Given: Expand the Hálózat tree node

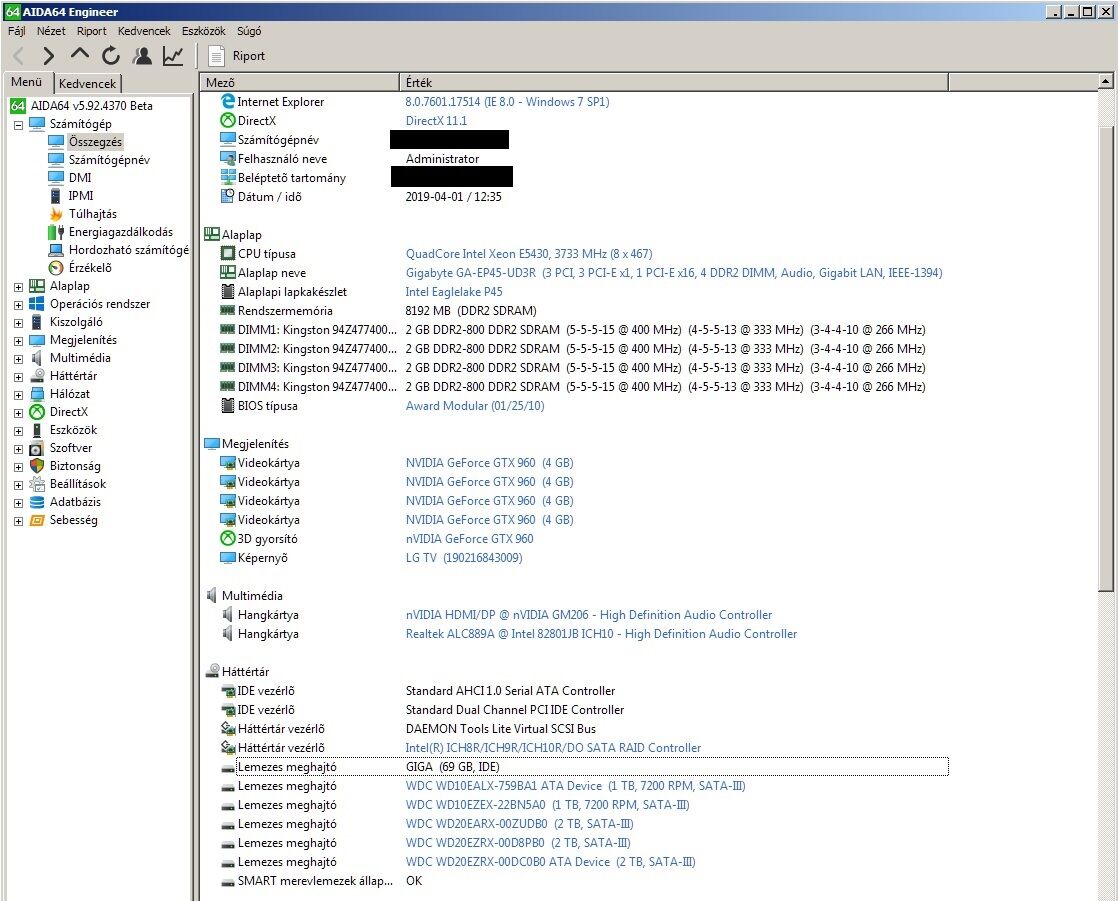Looking at the screenshot, I should 19,394.
